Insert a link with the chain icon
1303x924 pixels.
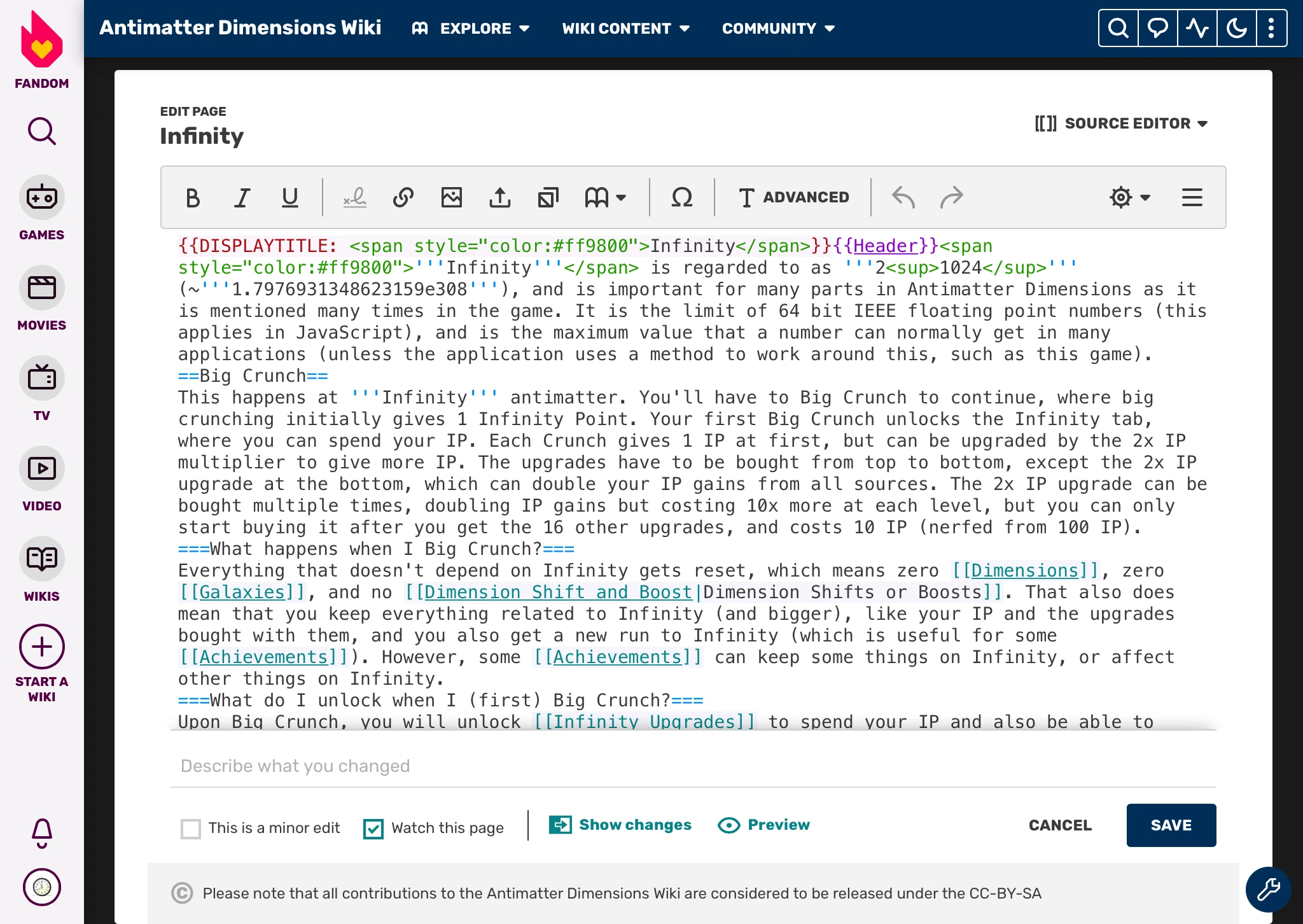(403, 198)
